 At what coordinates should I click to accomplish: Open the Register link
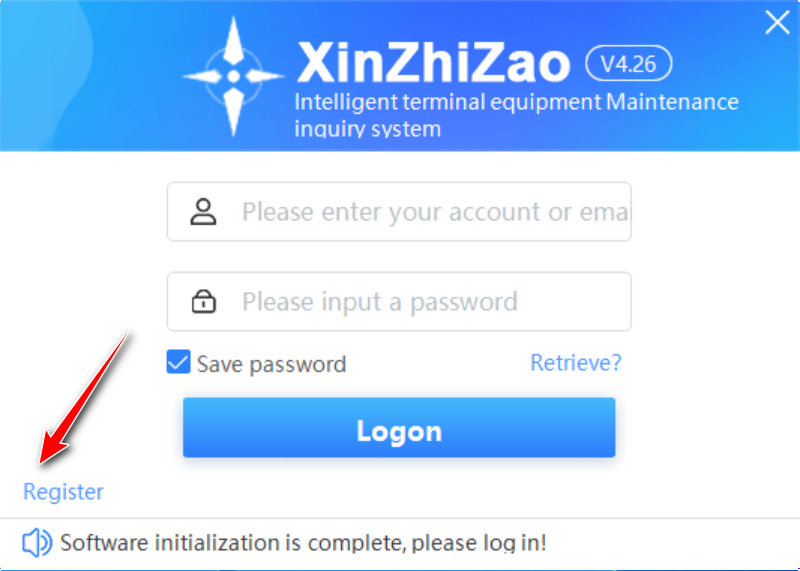coord(63,492)
